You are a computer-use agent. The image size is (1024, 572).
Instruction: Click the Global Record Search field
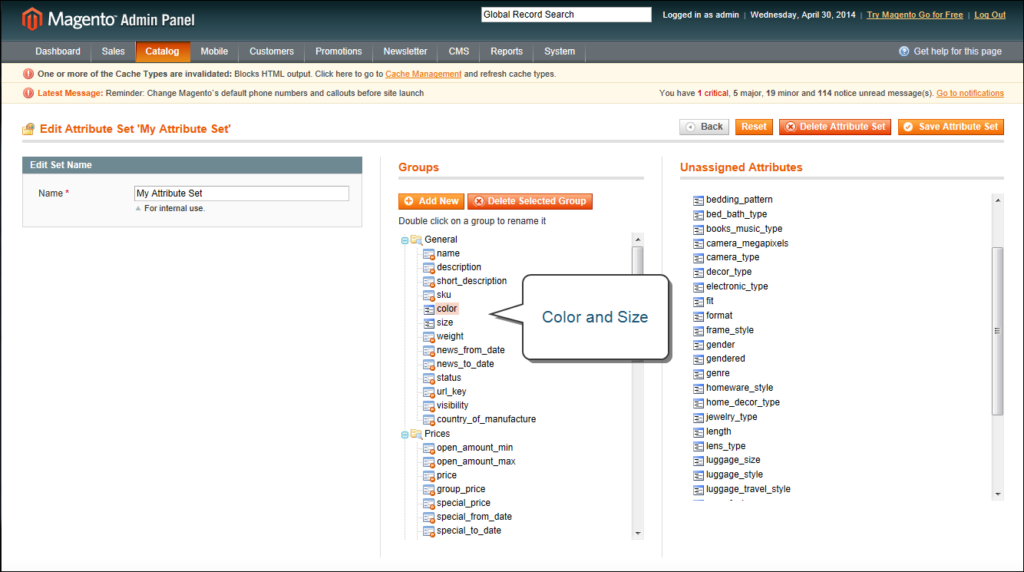[566, 14]
